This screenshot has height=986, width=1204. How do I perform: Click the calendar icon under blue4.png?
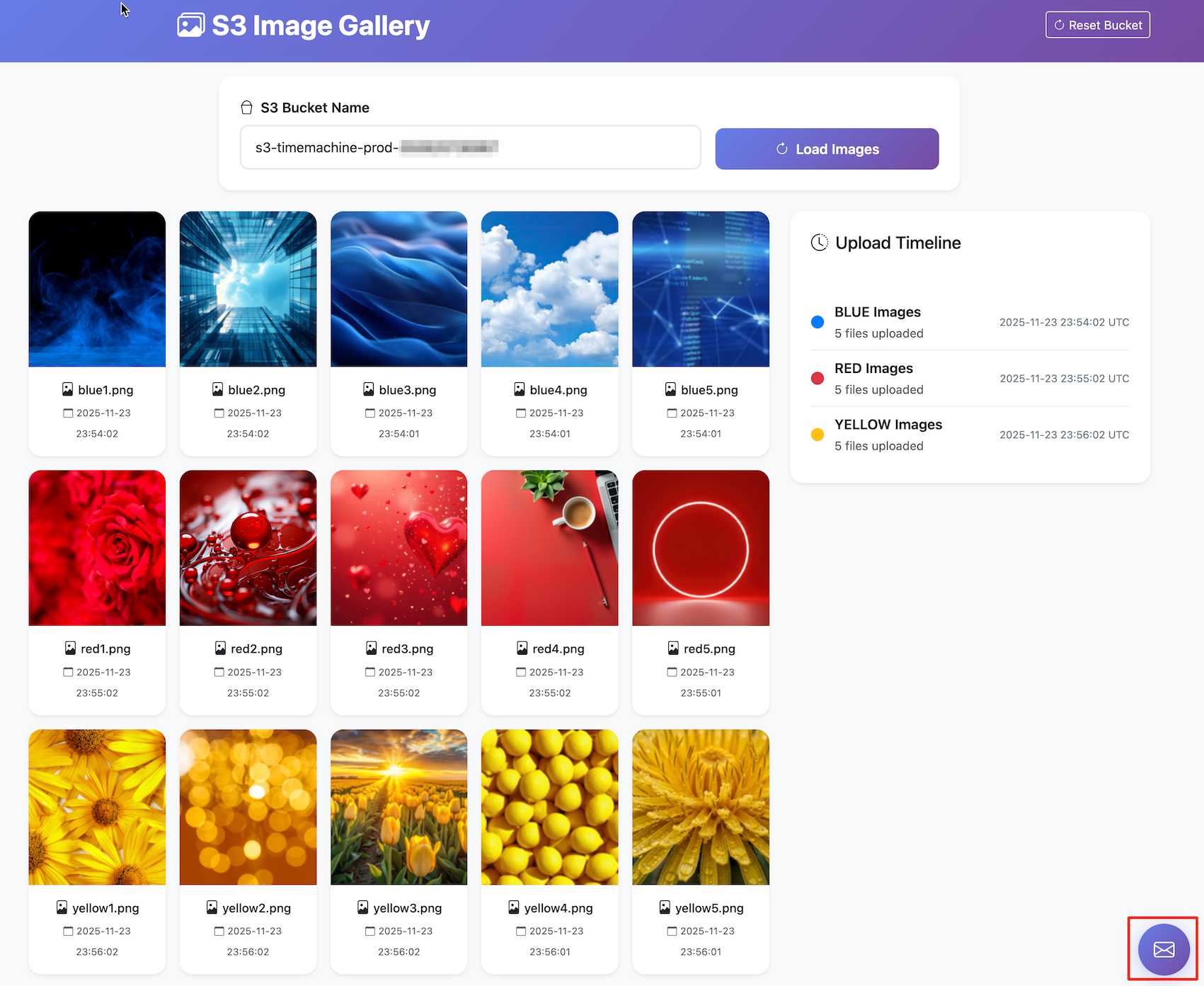pyautogui.click(x=521, y=413)
